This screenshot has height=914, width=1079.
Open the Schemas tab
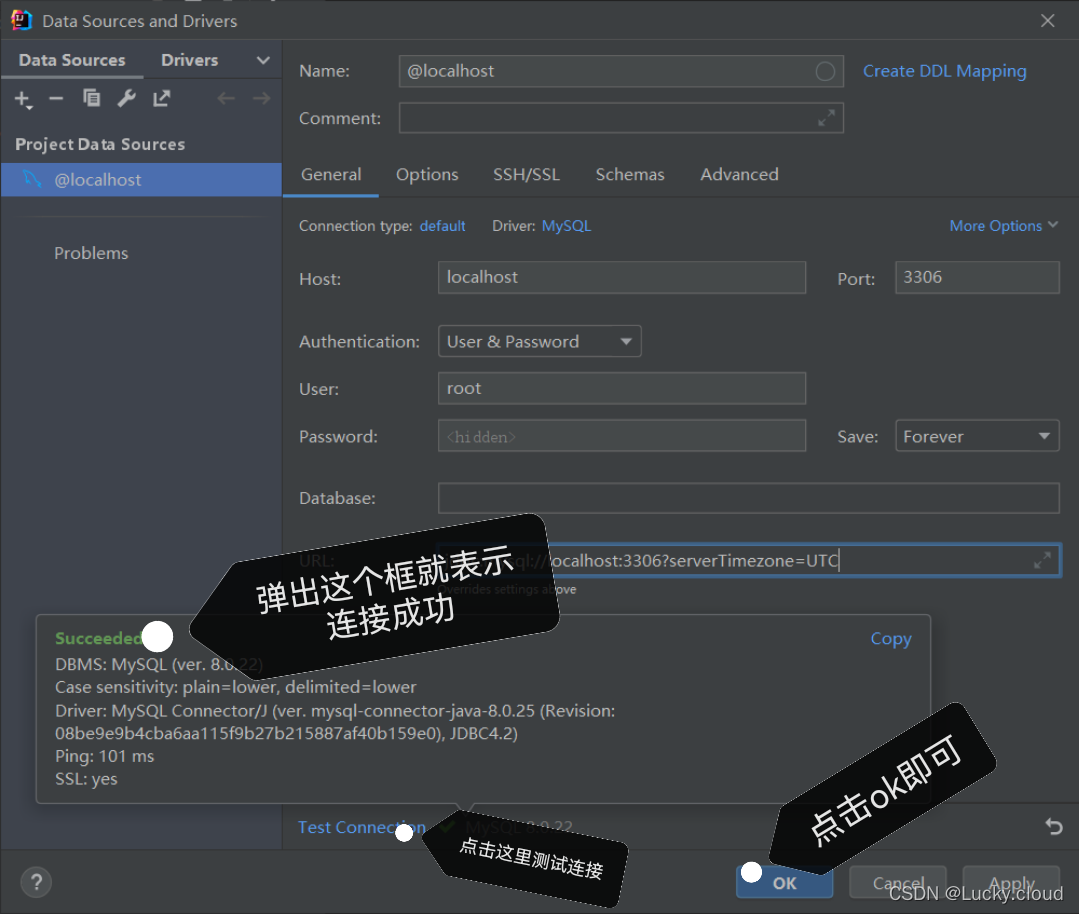pyautogui.click(x=629, y=174)
